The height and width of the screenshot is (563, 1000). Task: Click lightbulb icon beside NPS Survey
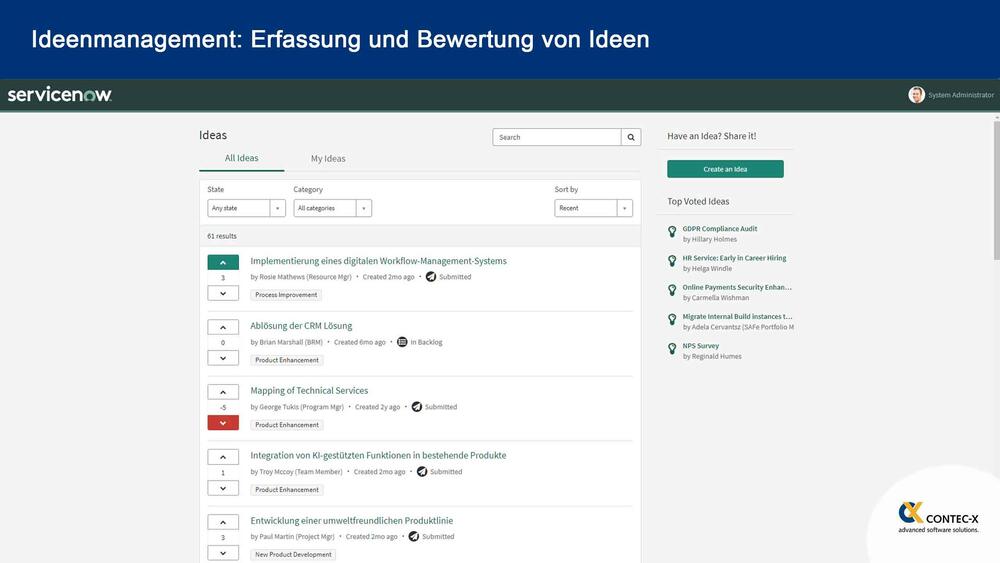pos(672,349)
